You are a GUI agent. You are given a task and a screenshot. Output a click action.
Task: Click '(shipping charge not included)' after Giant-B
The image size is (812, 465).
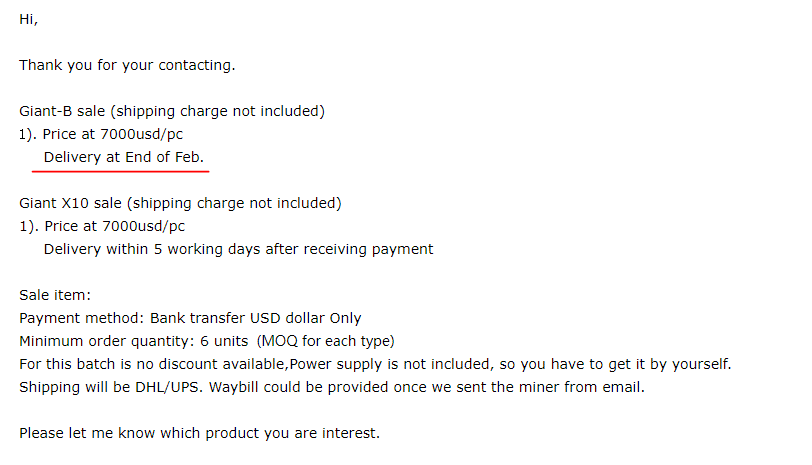(x=218, y=111)
